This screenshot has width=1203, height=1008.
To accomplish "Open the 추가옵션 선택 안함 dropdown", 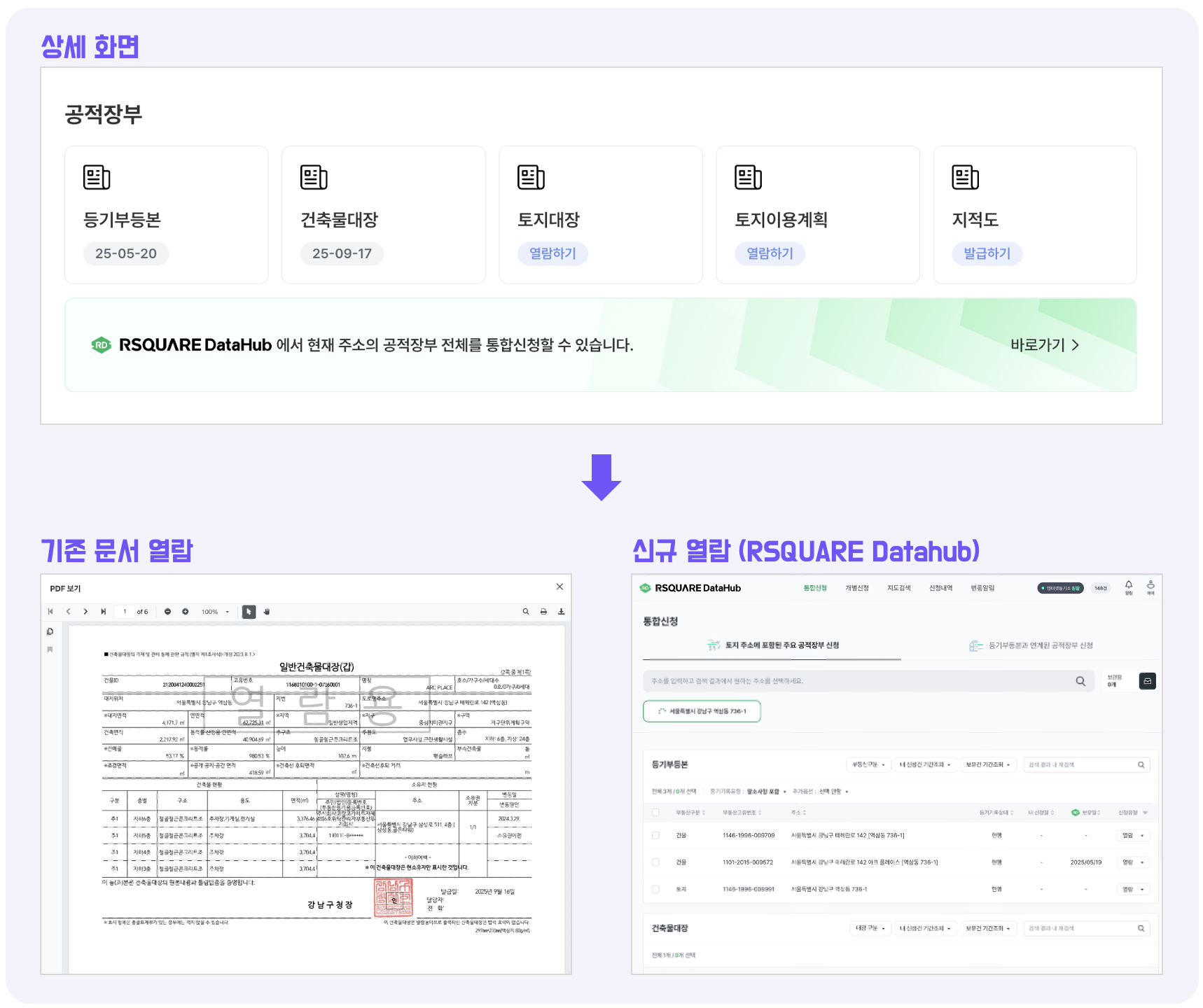I will click(x=833, y=792).
